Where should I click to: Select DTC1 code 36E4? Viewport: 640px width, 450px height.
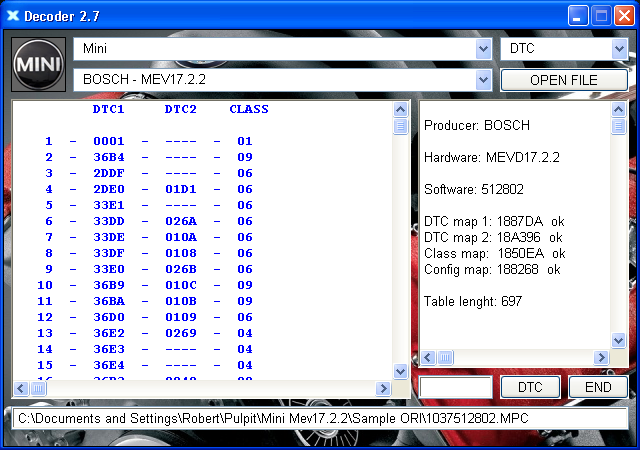point(109,365)
